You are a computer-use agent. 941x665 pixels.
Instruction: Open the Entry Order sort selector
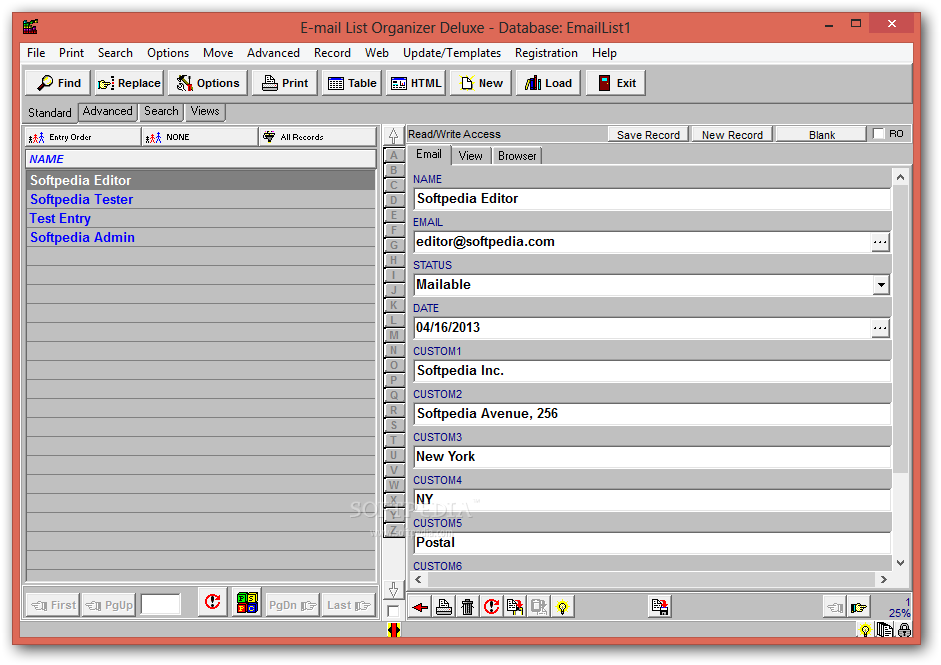83,137
